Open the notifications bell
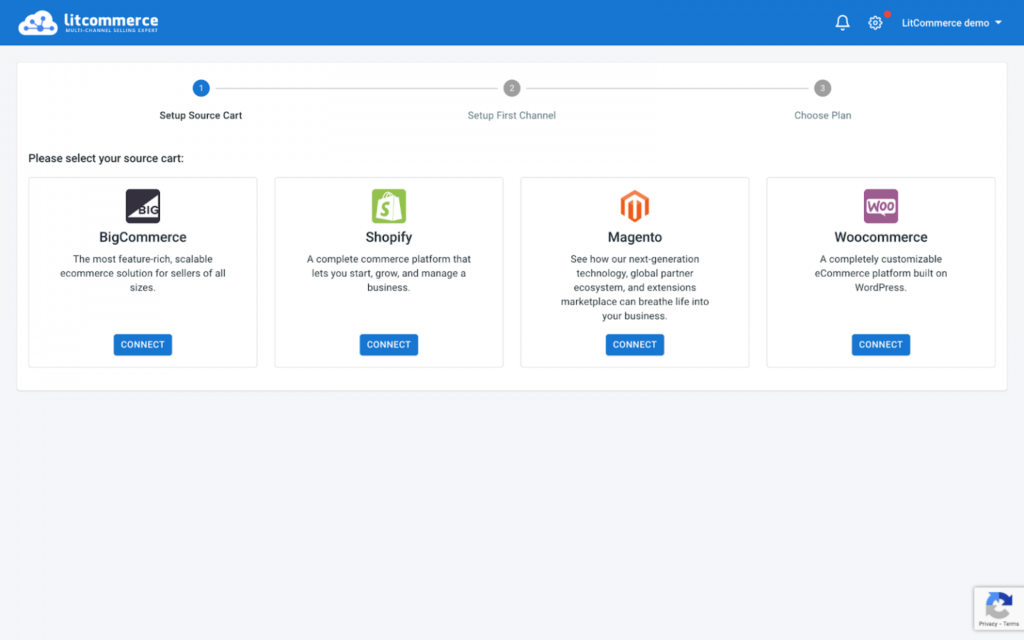The height and width of the screenshot is (640, 1024). coord(842,23)
